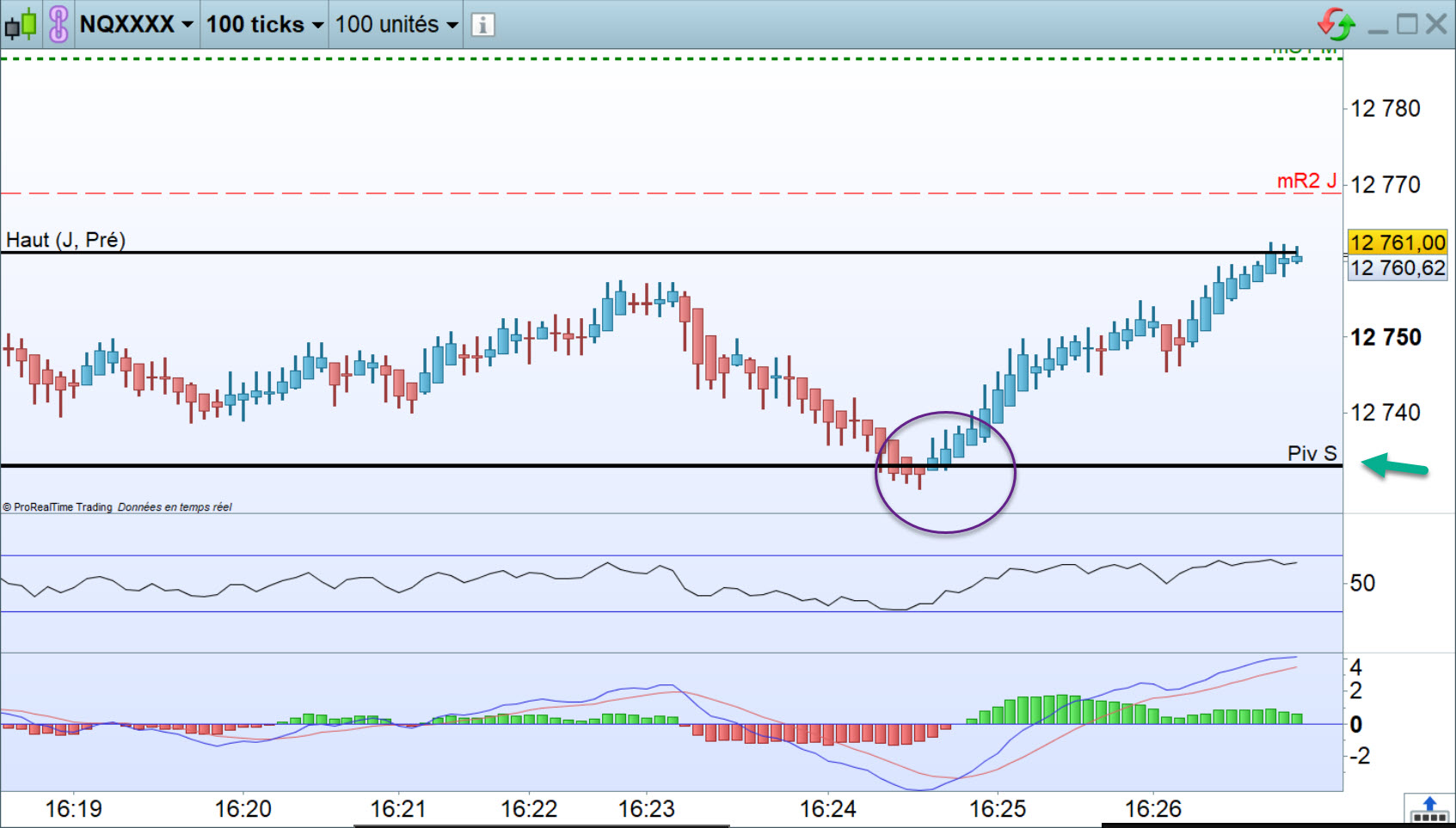Click the 12 780 price axis value
This screenshot has height=828, width=1456.
pos(1385,108)
